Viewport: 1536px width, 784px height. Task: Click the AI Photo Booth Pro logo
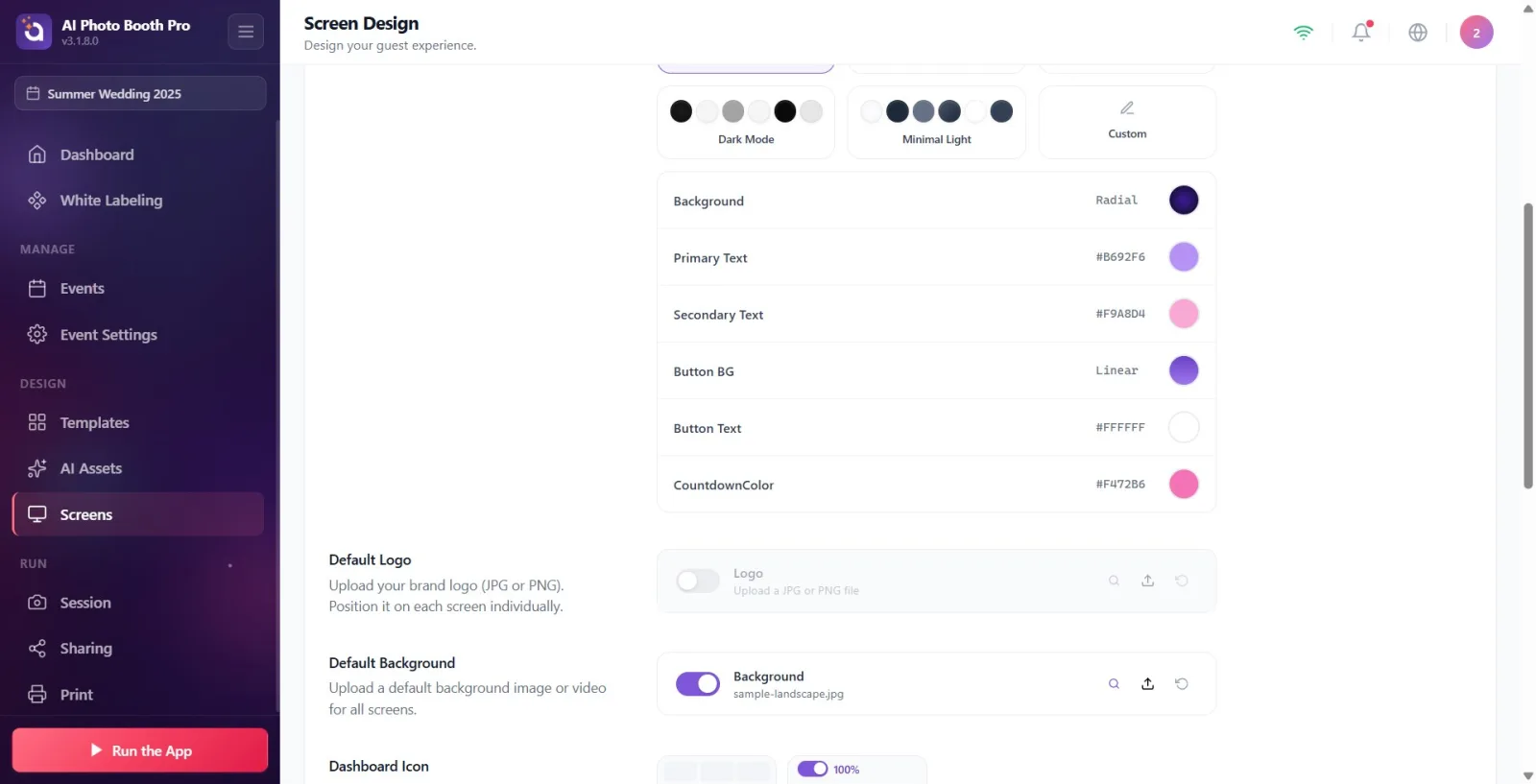[x=34, y=32]
